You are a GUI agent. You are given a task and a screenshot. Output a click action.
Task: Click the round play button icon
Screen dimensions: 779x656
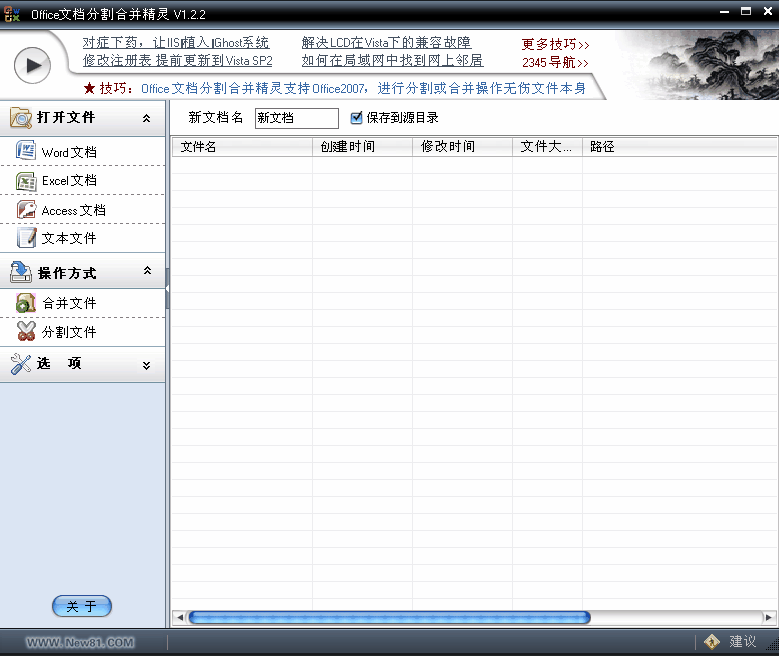(x=32, y=65)
